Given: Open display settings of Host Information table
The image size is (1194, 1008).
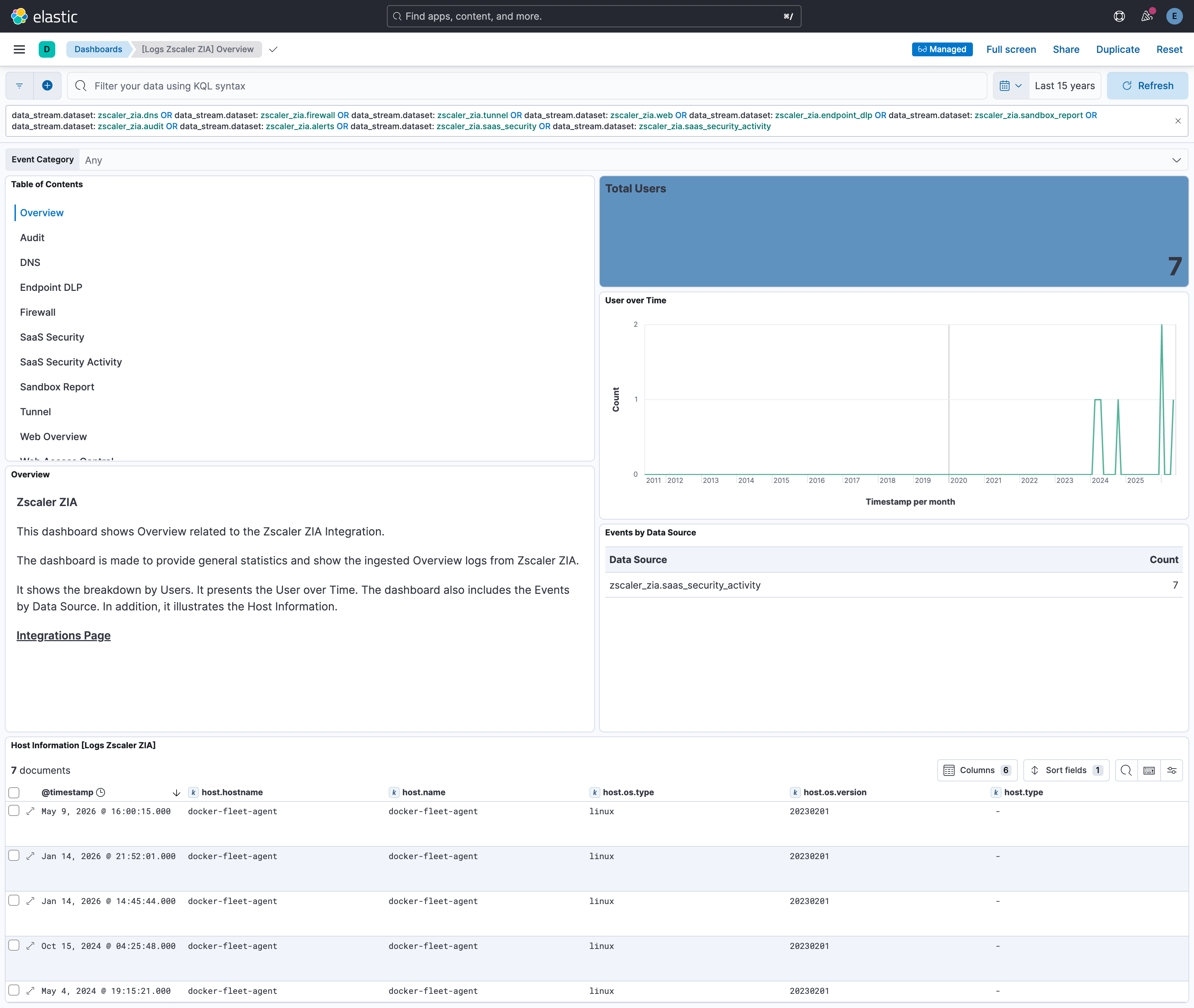Looking at the screenshot, I should 1172,770.
